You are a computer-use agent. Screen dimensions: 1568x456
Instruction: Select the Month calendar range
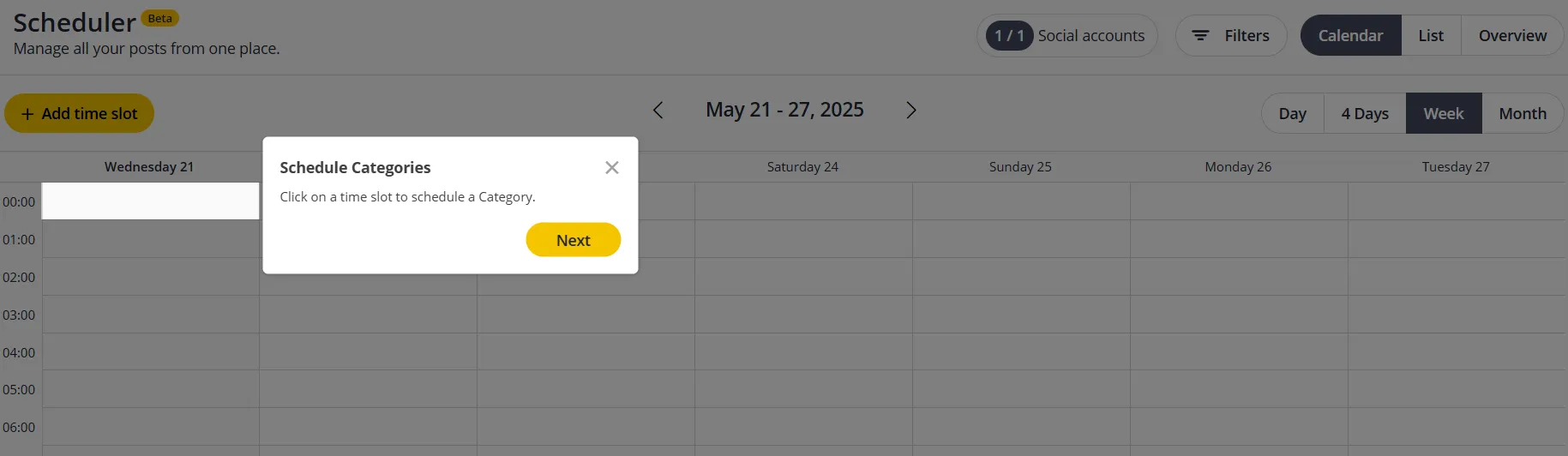pos(1523,114)
